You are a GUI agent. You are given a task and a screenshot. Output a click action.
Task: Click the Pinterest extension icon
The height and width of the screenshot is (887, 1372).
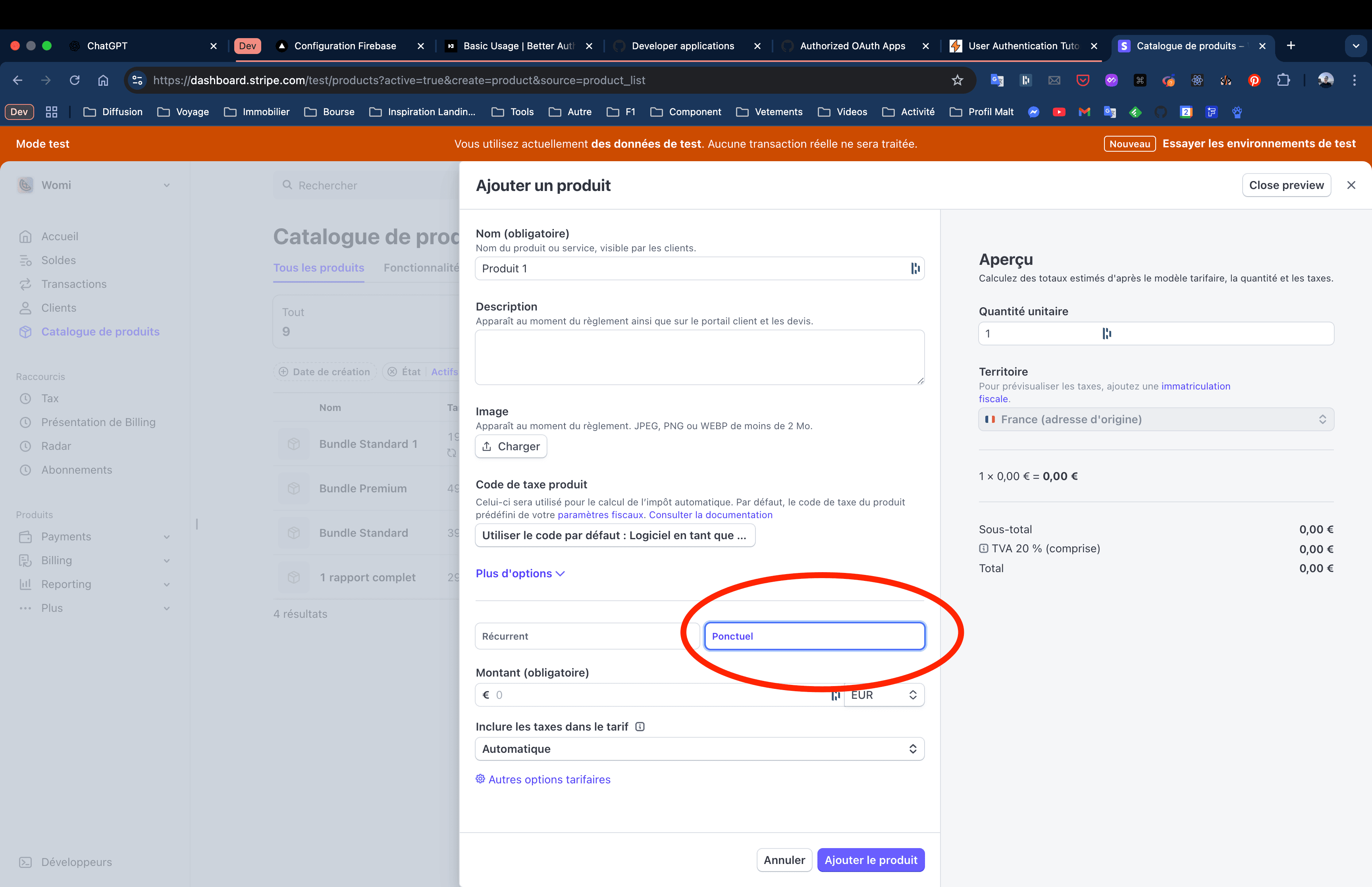click(x=1254, y=80)
